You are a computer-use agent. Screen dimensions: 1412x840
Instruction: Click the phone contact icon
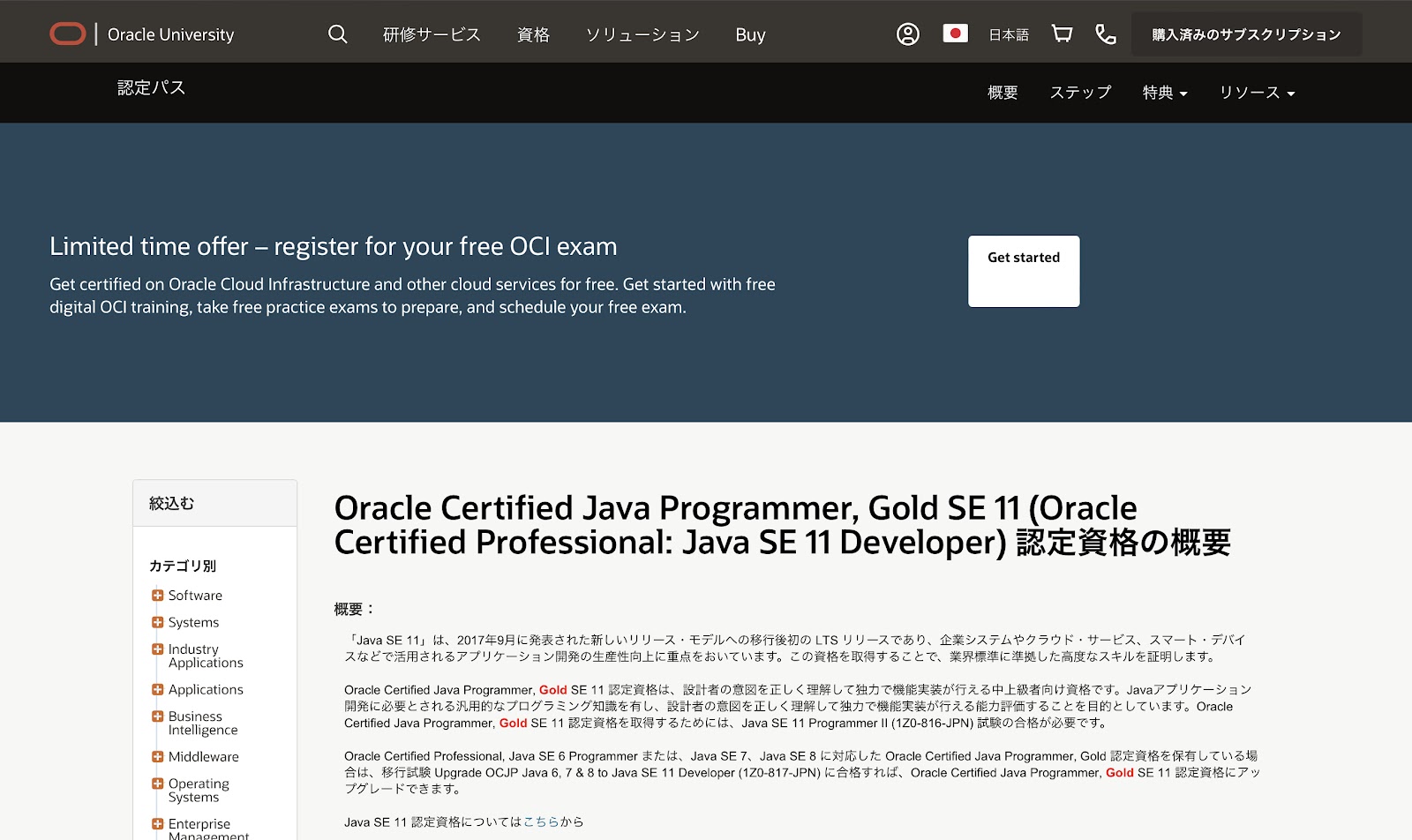(x=1105, y=34)
